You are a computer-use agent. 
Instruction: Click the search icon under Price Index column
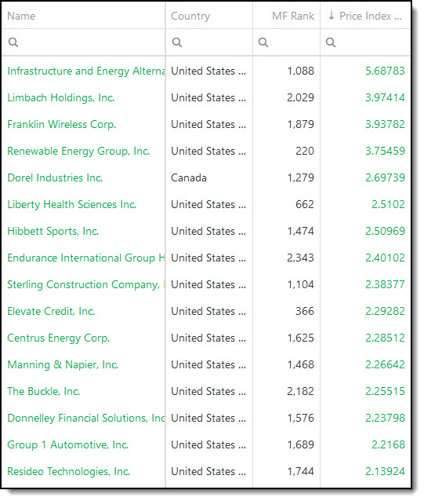click(x=331, y=42)
